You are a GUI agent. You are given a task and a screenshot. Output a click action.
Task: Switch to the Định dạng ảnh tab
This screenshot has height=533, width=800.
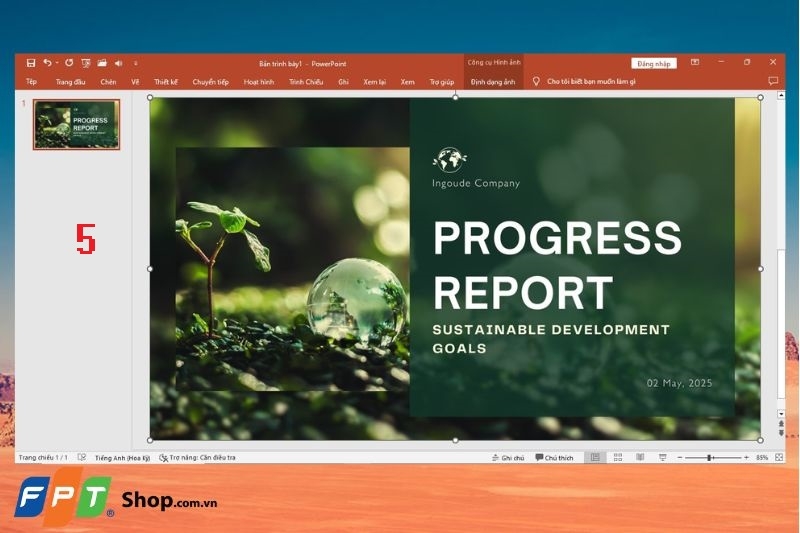(493, 82)
